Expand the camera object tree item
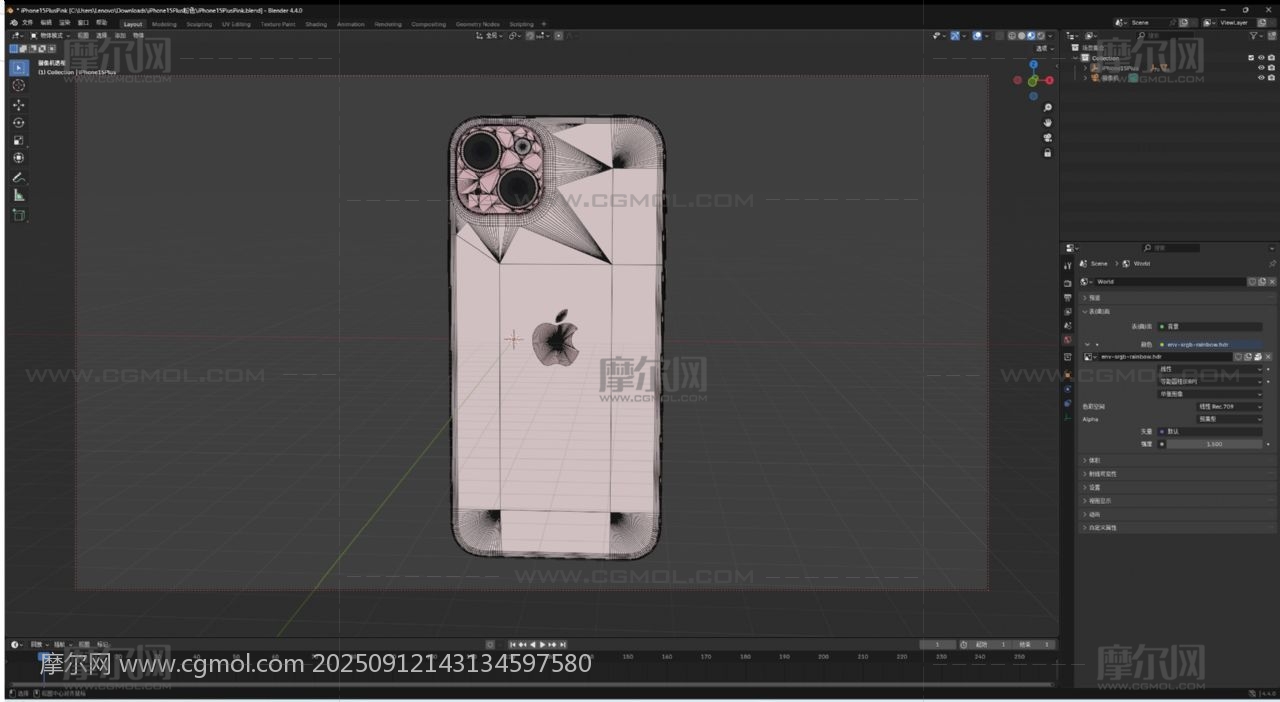1280x702 pixels. [x=1085, y=78]
